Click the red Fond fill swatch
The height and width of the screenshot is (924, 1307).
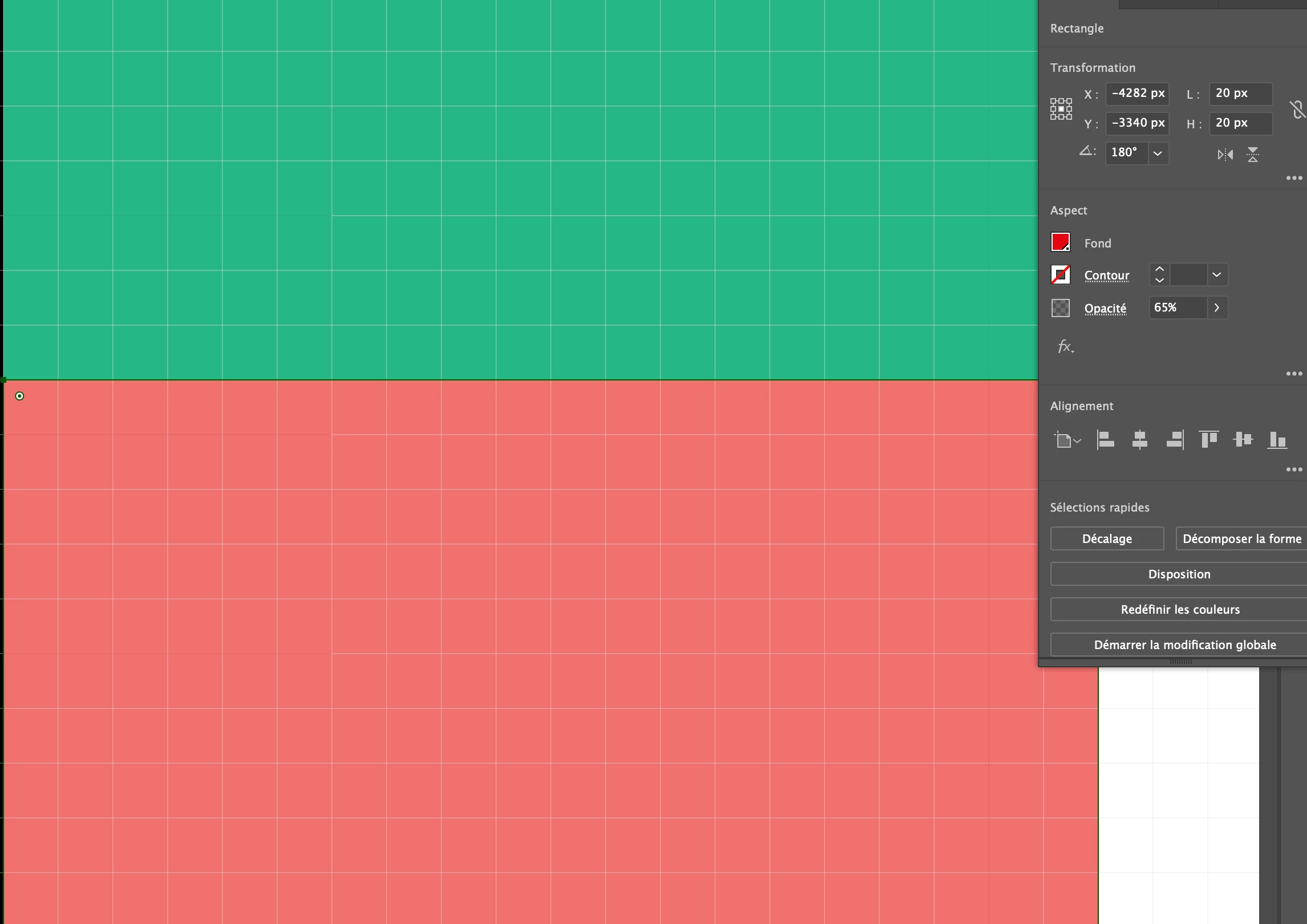[1061, 242]
